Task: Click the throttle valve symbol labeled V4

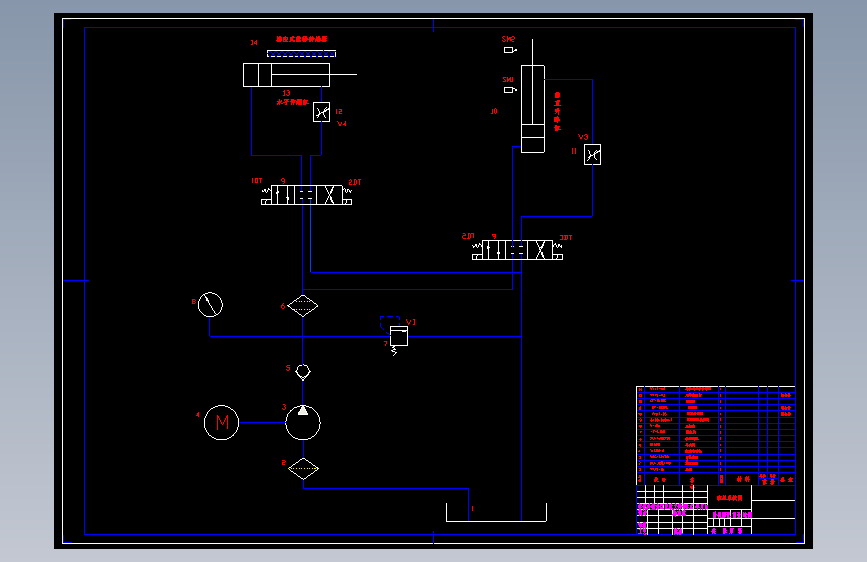Action: click(321, 112)
